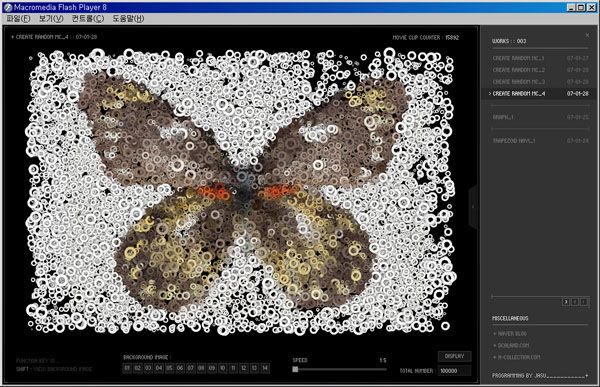
Task: Collapse side panel with edge handle
Action: click(x=473, y=207)
